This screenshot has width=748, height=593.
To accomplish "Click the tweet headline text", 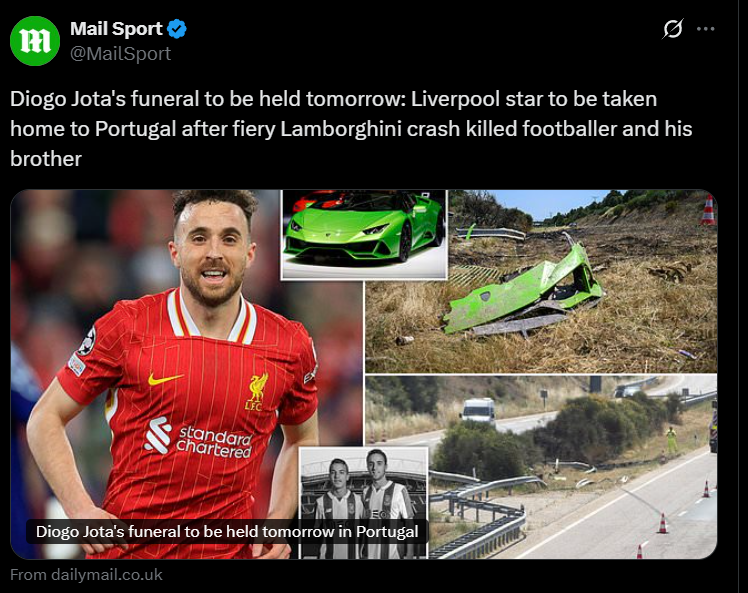I will [x=351, y=129].
